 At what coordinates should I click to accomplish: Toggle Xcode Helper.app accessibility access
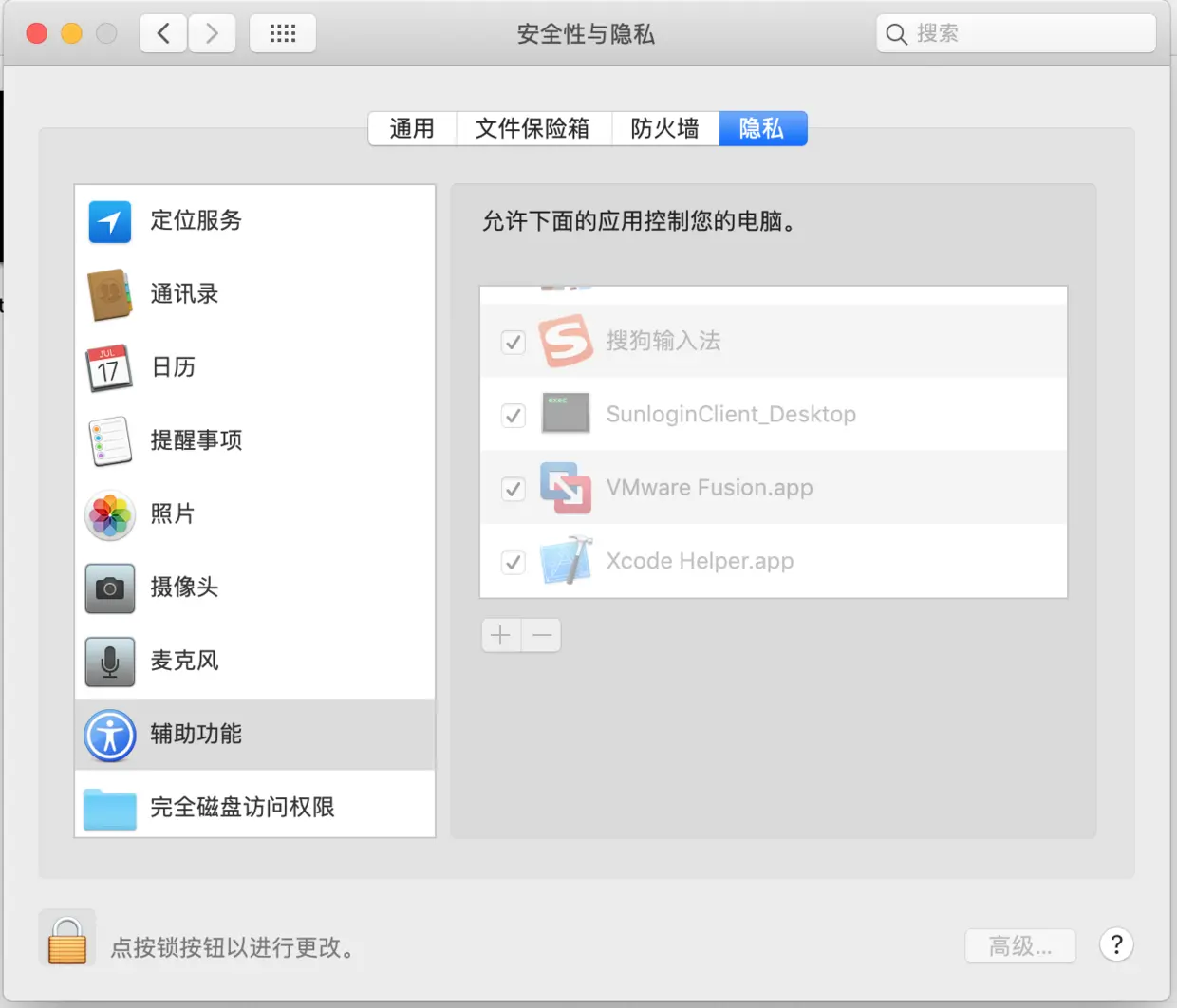513,561
